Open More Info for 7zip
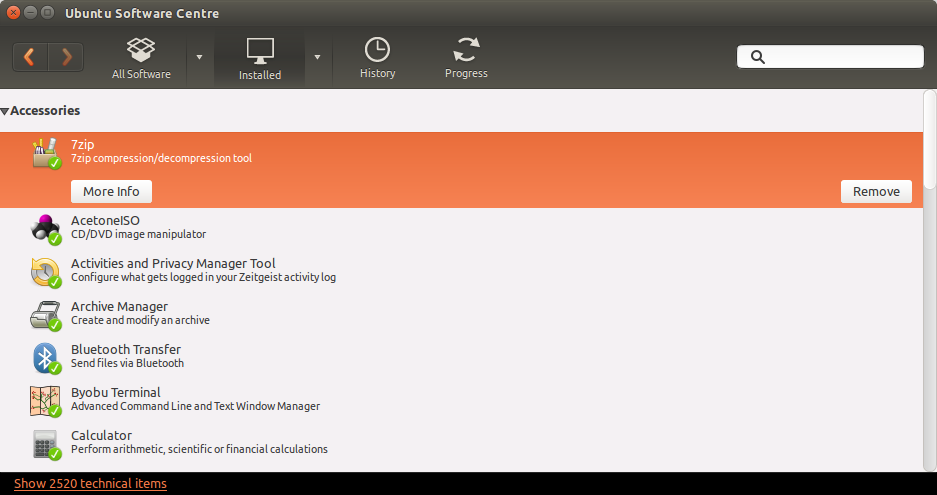 (x=111, y=191)
